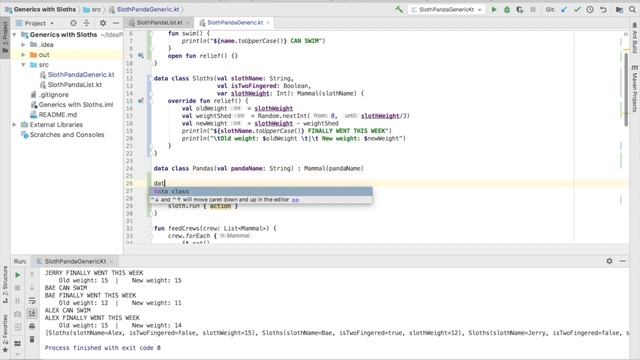The width and height of the screenshot is (640, 360).
Task: Toggle the Project tool window side tab
Action: click(x=5, y=38)
